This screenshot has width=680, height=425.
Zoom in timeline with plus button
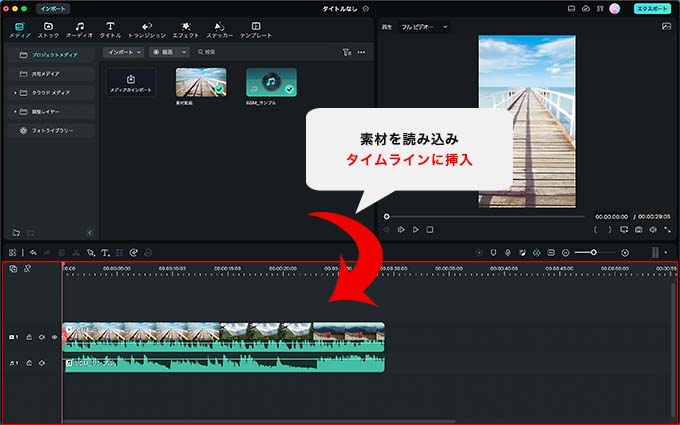625,253
